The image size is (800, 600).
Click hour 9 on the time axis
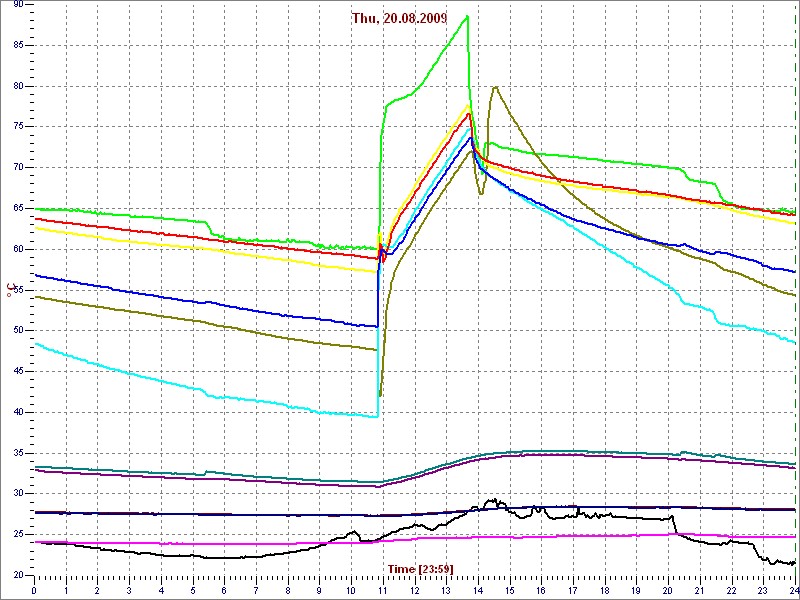[x=320, y=590]
